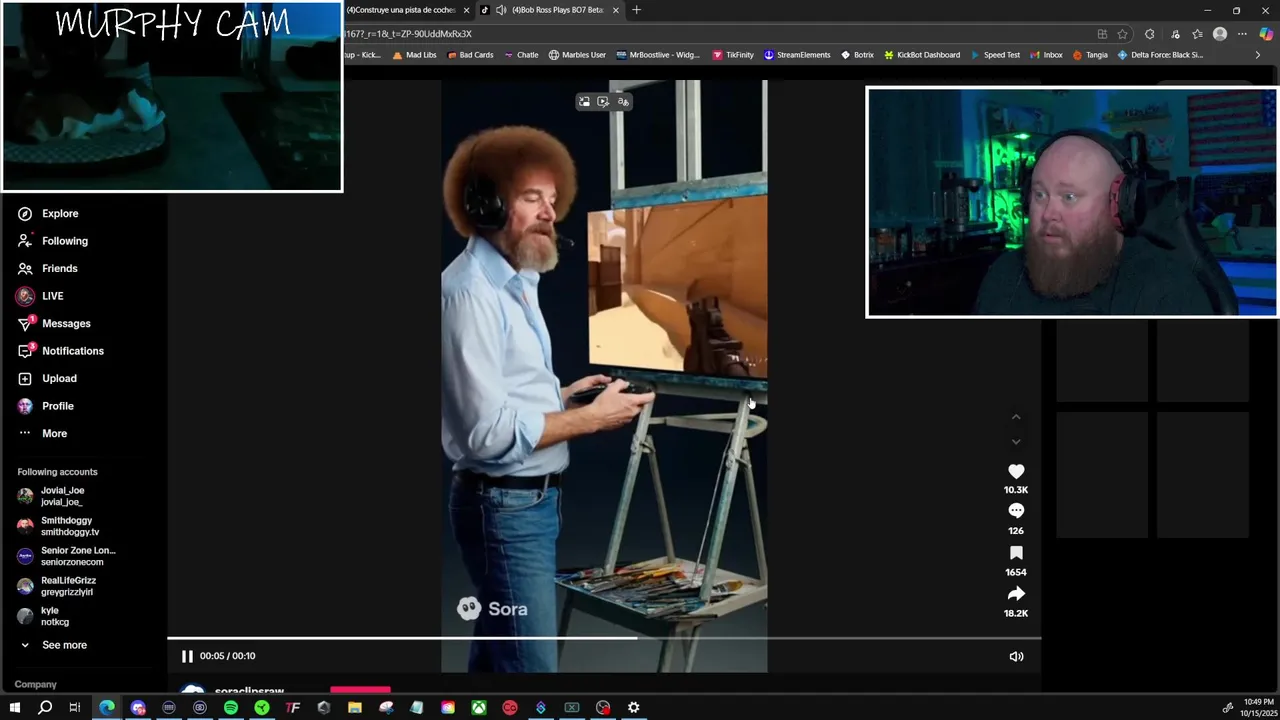The image size is (1280, 720).
Task: Open the Inbox bookmark
Action: click(x=1045, y=55)
